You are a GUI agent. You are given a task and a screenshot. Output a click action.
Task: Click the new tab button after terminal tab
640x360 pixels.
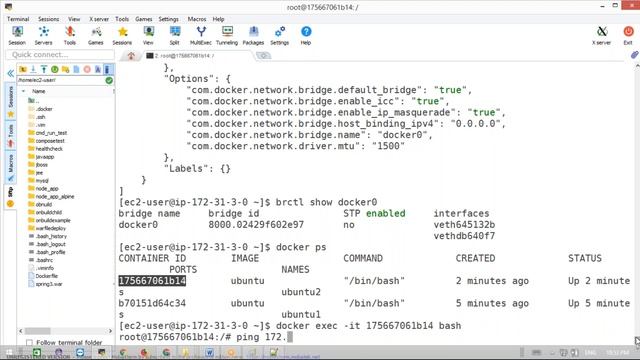264,56
